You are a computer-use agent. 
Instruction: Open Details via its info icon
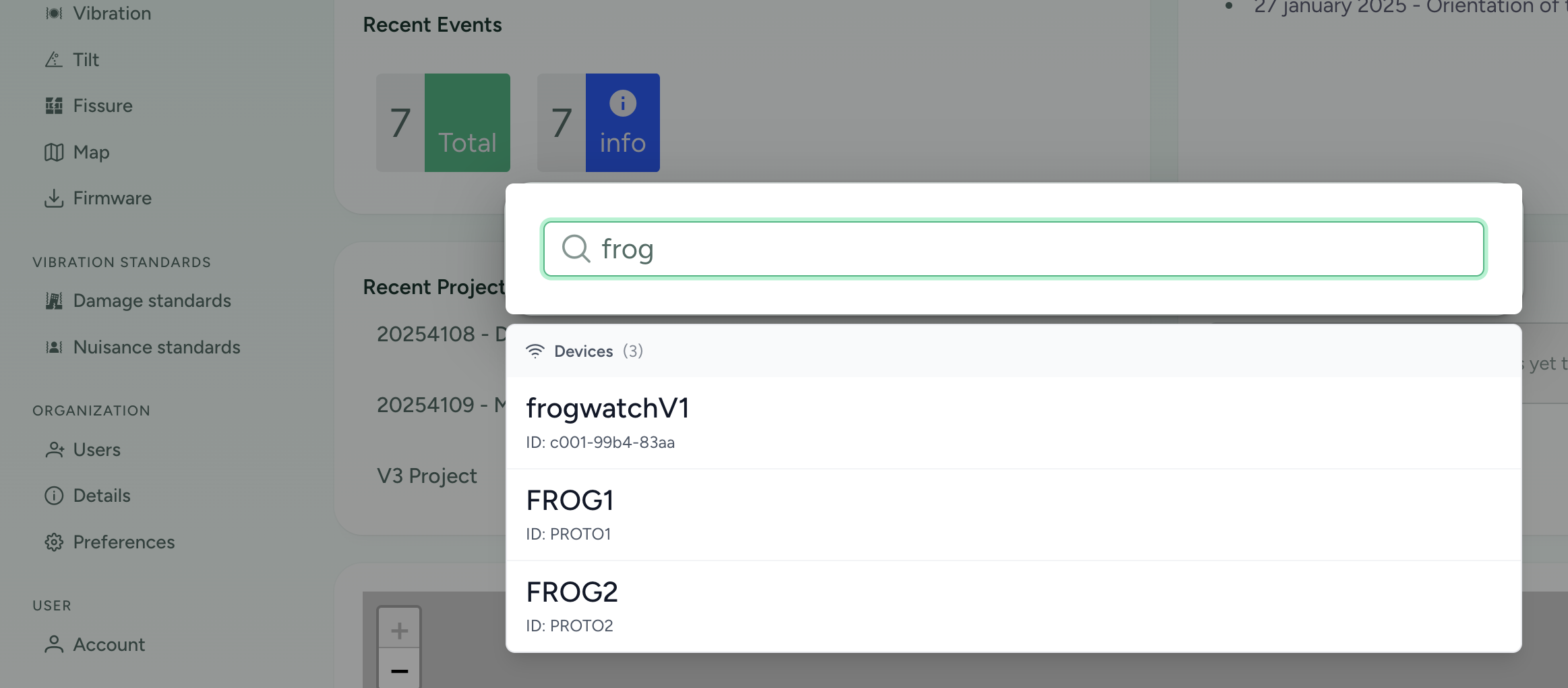pos(54,495)
